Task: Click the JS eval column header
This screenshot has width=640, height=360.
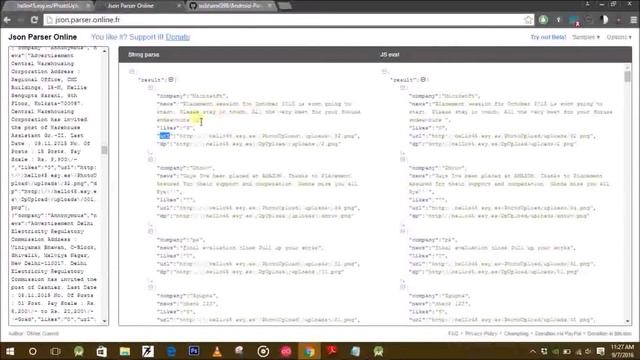Action: pyautogui.click(x=390, y=55)
